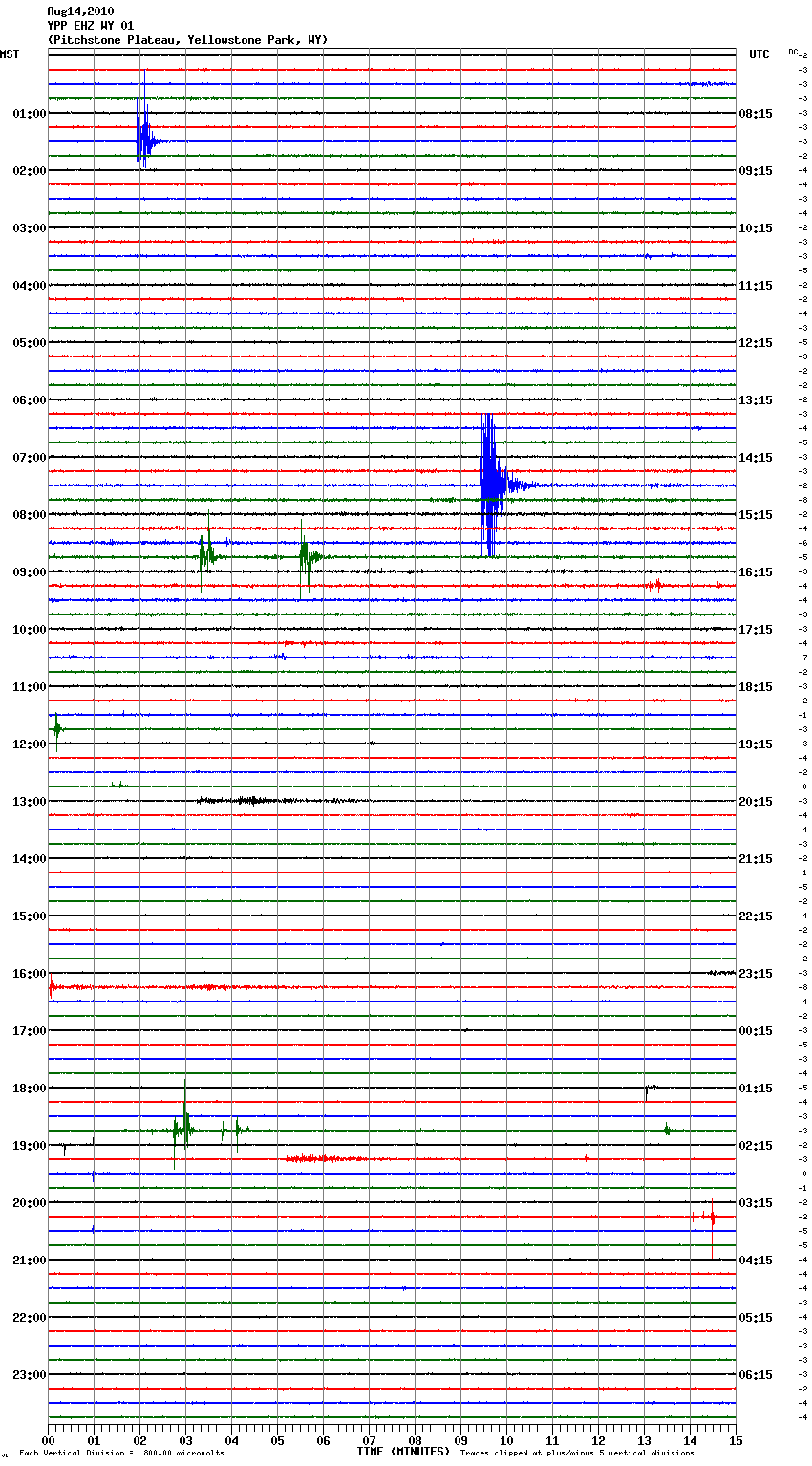812x1466 pixels.
Task: Click the 22:15 UTC time label
Action: coord(756,916)
